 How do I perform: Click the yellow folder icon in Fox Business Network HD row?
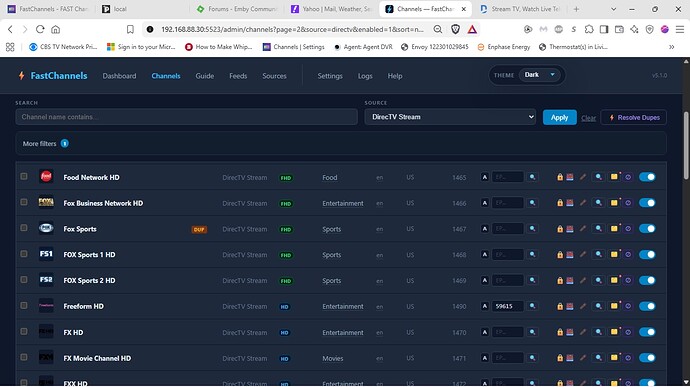(x=614, y=203)
